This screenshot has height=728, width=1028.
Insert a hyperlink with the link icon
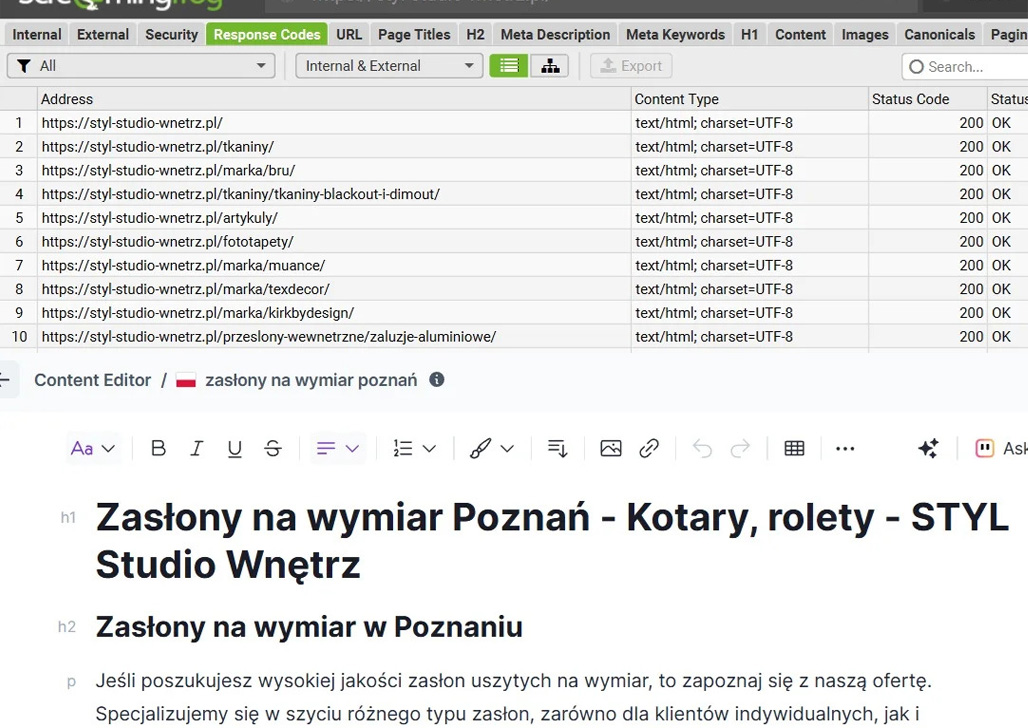click(649, 449)
